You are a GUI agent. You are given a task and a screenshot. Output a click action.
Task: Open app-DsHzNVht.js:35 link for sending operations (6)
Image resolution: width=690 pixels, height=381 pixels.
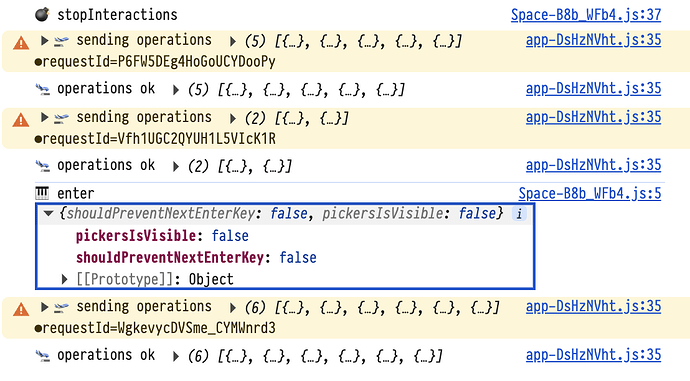point(593,306)
